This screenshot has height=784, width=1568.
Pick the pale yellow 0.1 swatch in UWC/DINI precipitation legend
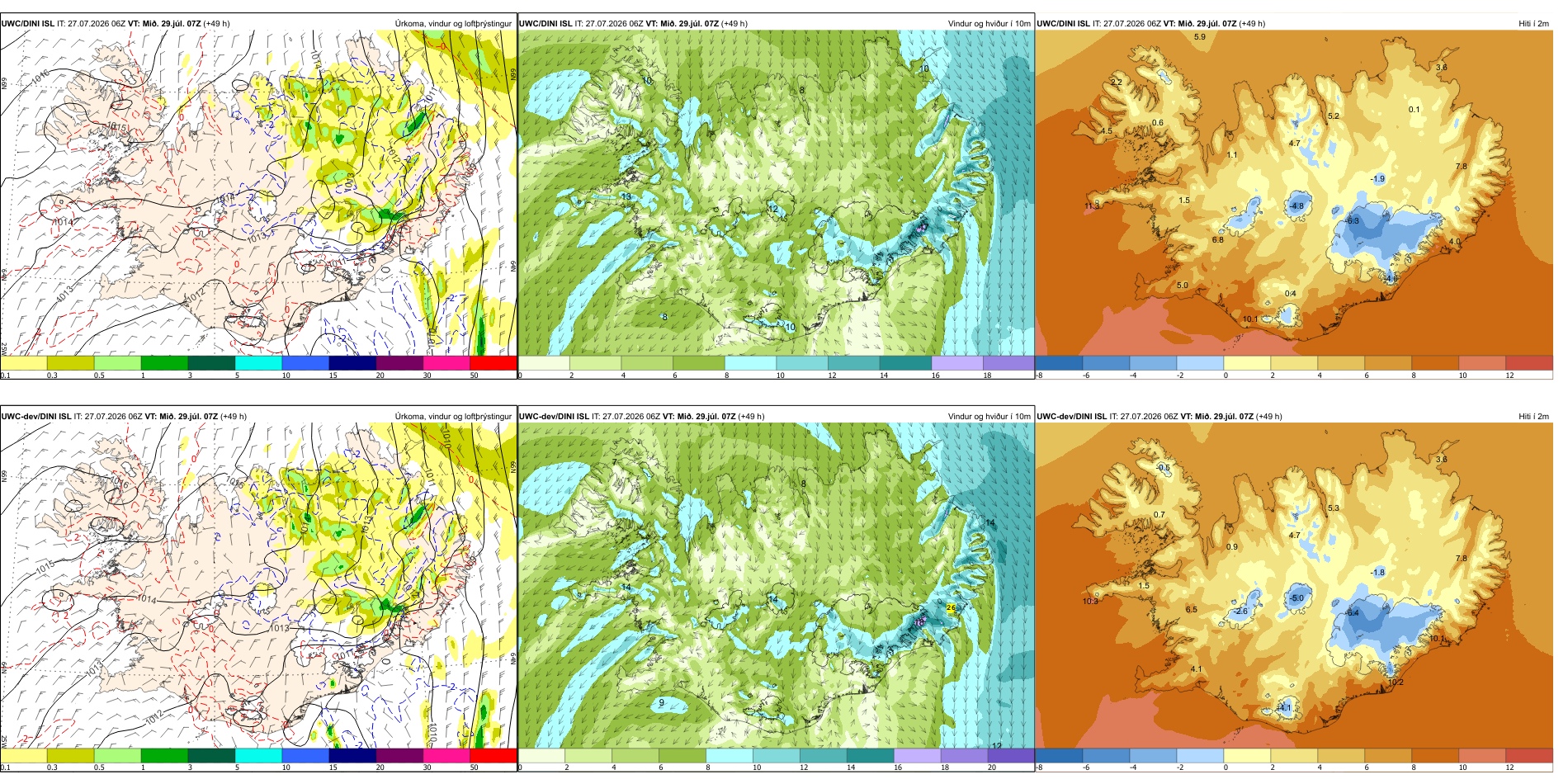coord(24,362)
